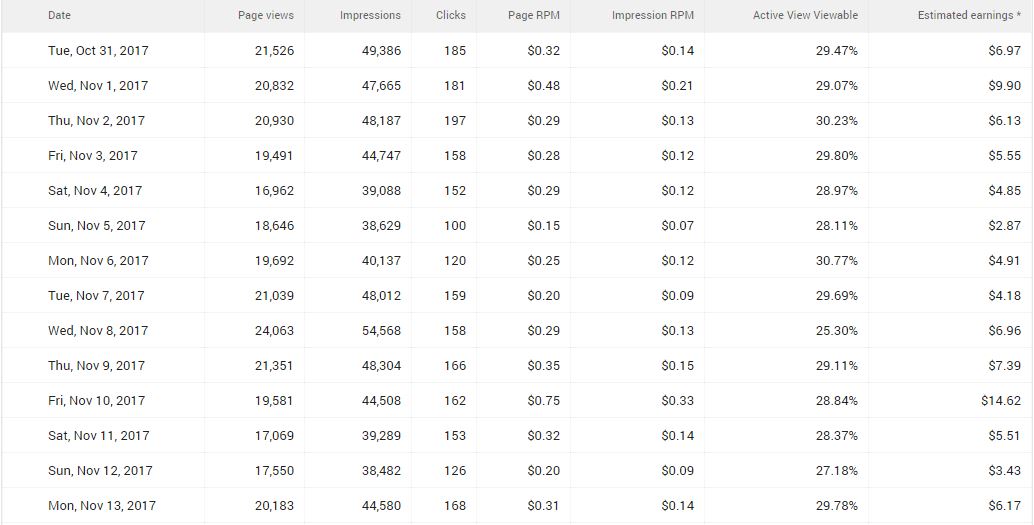Select the Fri, Nov 3, 2017 date cell
The height and width of the screenshot is (525, 1034).
tap(92, 156)
